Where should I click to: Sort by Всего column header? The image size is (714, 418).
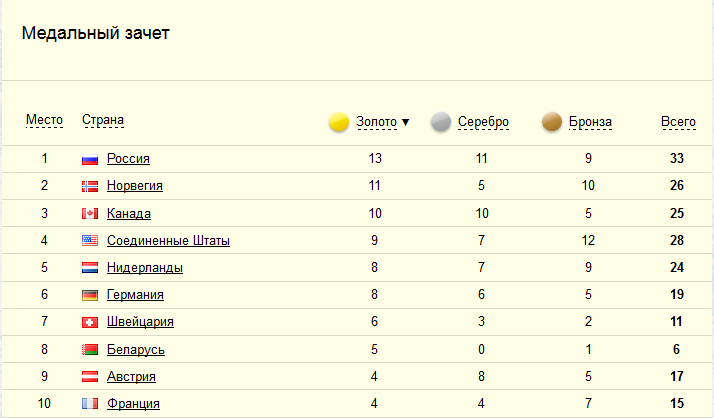(x=678, y=121)
